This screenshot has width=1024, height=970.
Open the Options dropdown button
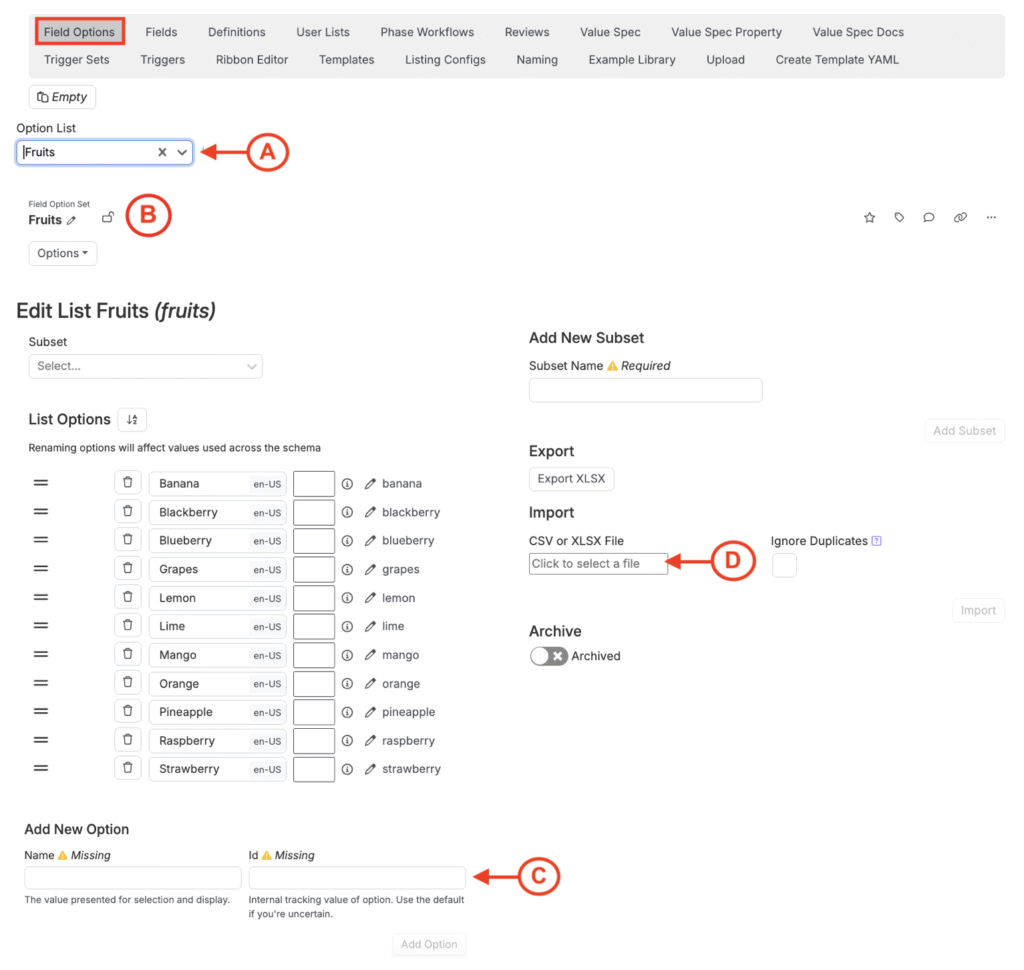click(62, 253)
